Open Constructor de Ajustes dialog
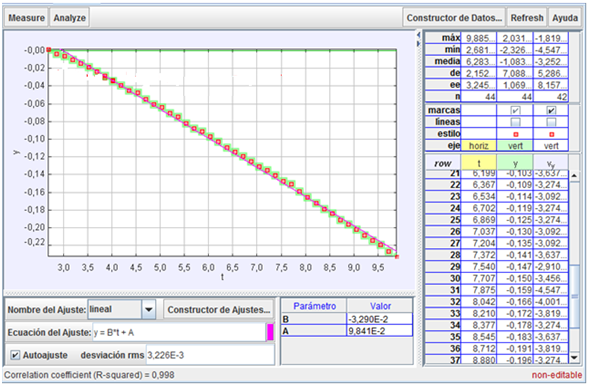Viewport: 590px width, 387px height. click(219, 310)
